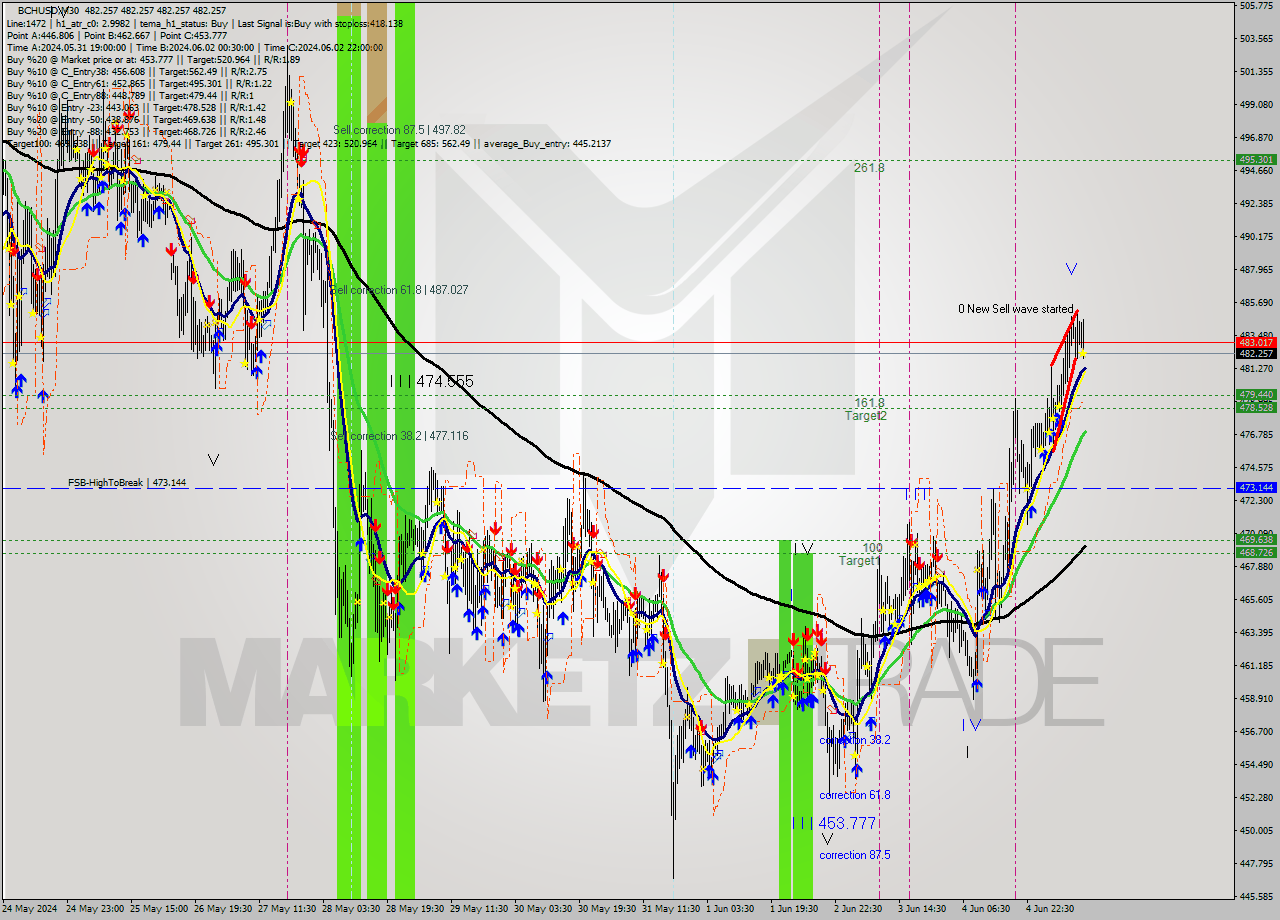Screen dimensions: 1280x920
Task: Select the '||| 474.555' annotation
Action: [x=431, y=381]
